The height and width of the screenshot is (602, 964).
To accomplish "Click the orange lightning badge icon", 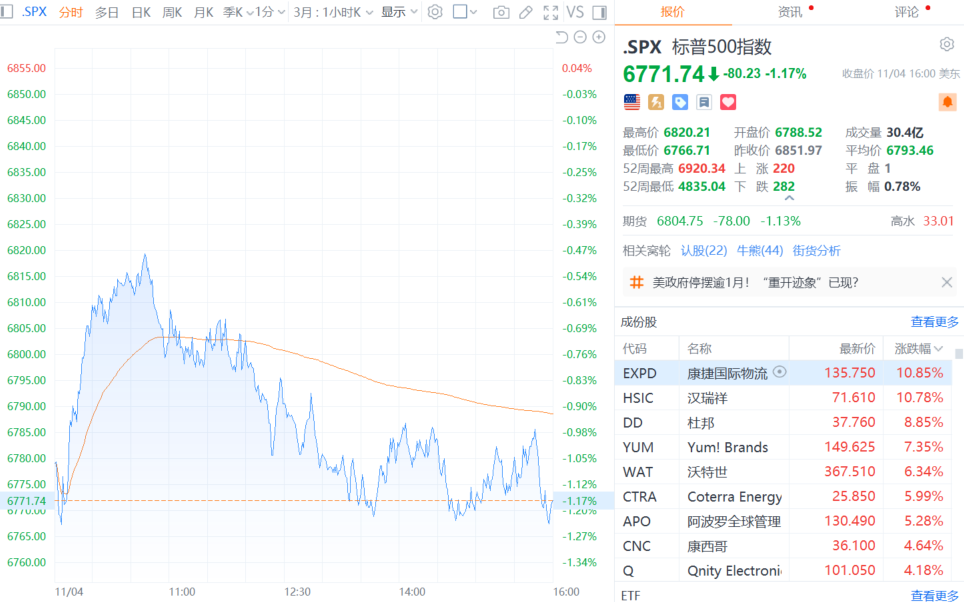I will [656, 102].
